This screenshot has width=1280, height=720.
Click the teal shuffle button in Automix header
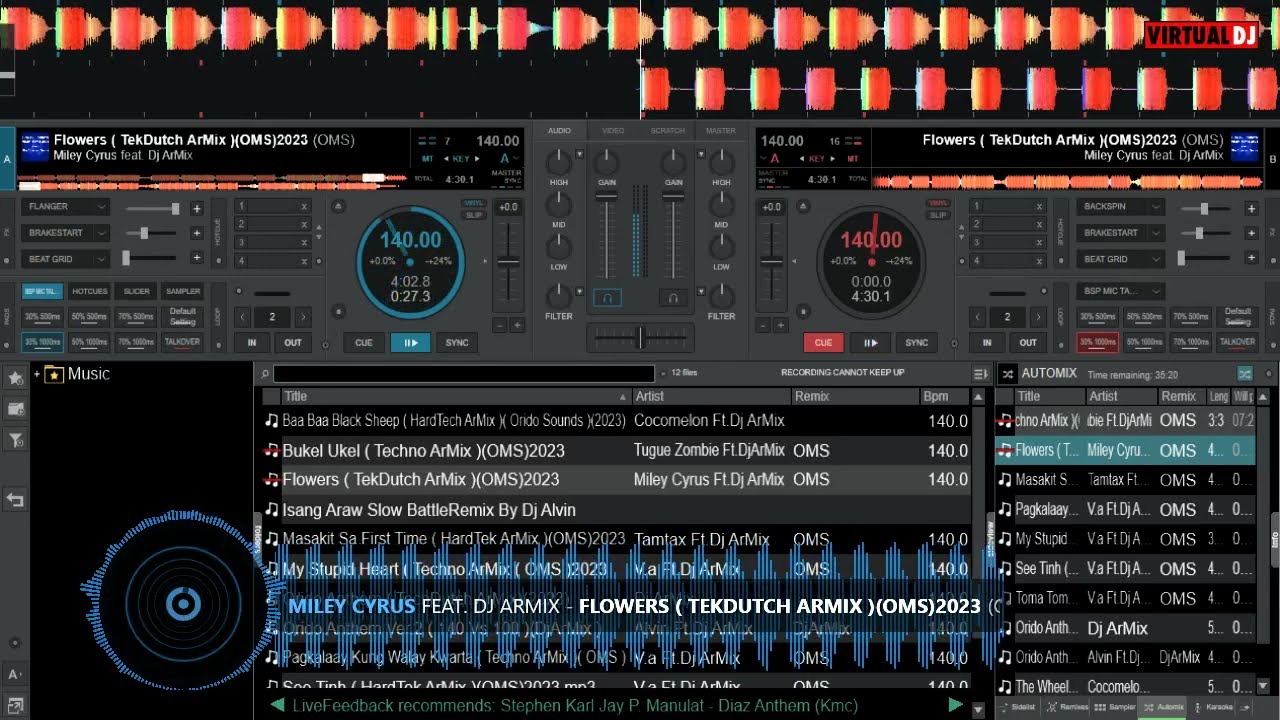point(1245,373)
